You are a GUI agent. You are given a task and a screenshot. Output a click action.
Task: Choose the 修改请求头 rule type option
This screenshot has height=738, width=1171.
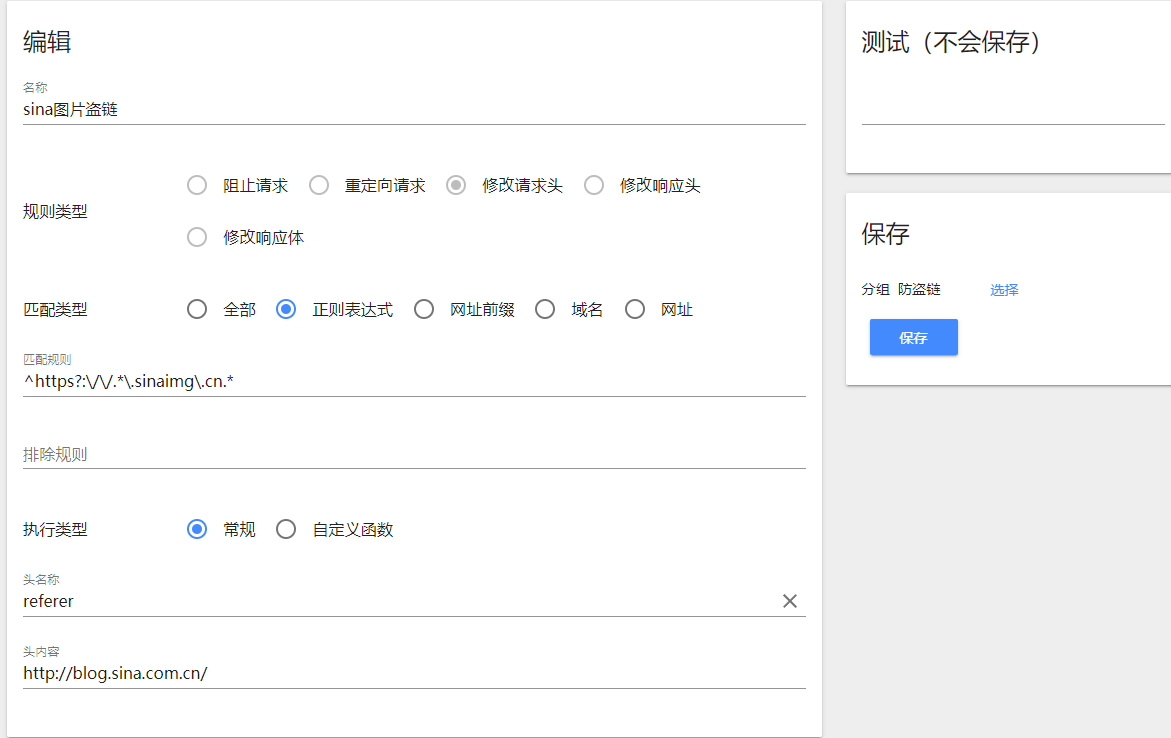pyautogui.click(x=456, y=185)
